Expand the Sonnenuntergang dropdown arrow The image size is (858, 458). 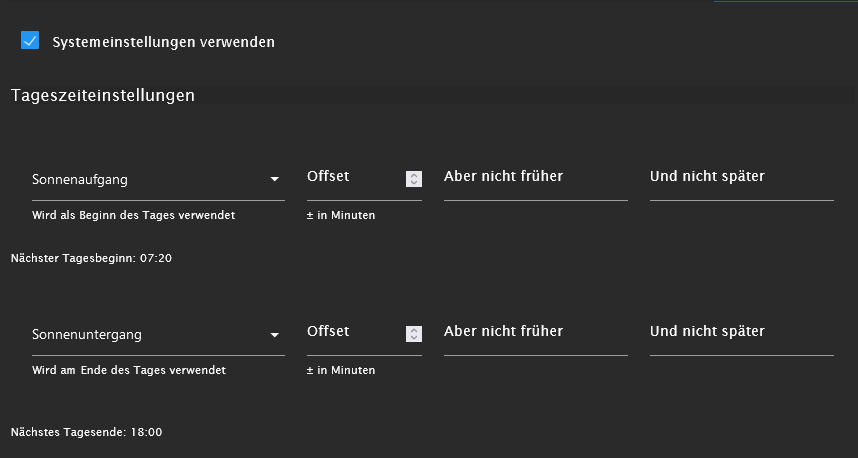coord(274,335)
